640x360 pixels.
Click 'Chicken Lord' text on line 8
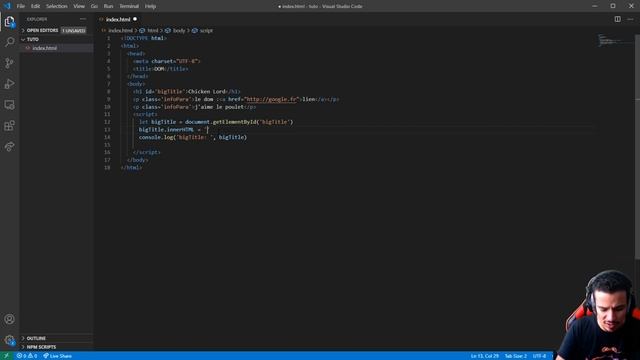click(x=207, y=91)
